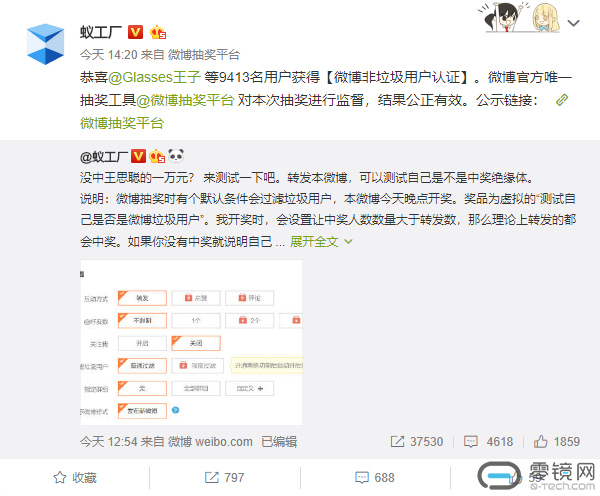
Task: Open the @蚁工厂 original author name
Action: coord(104,157)
